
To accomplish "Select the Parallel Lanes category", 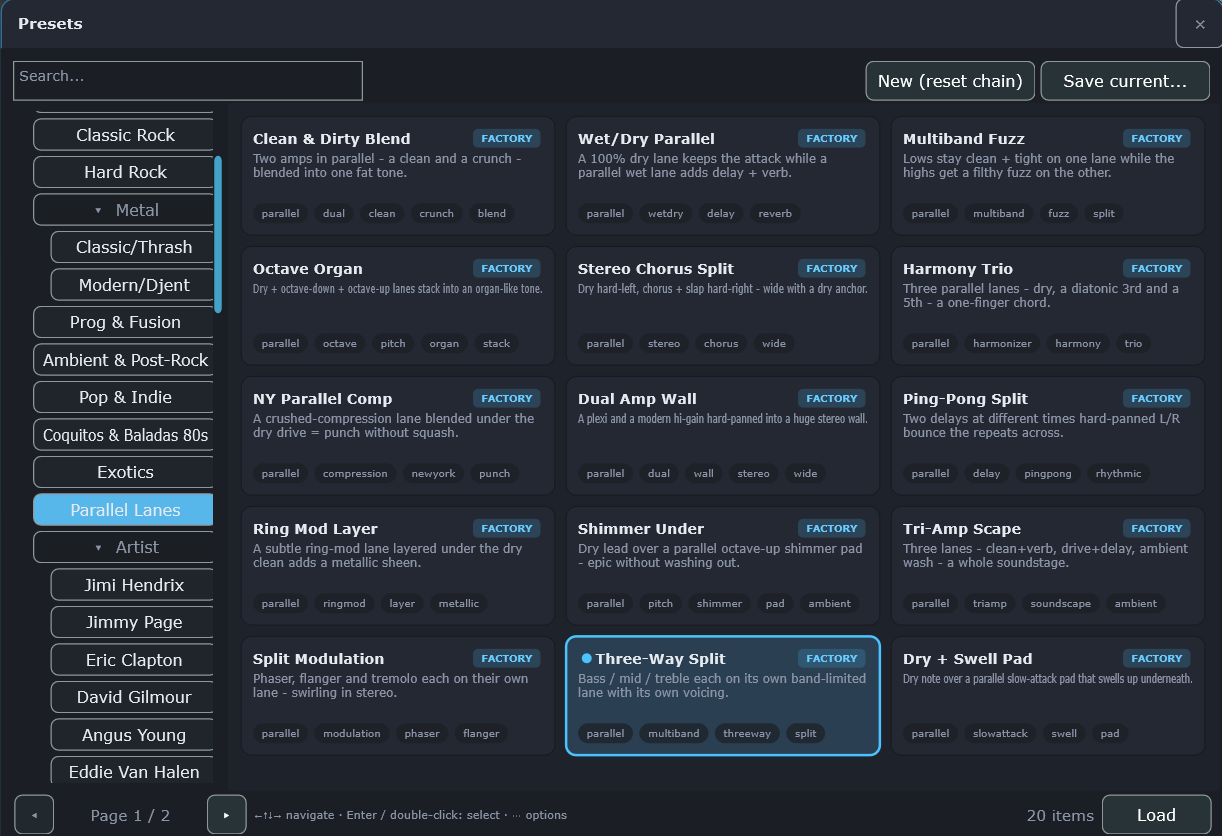I will [125, 510].
